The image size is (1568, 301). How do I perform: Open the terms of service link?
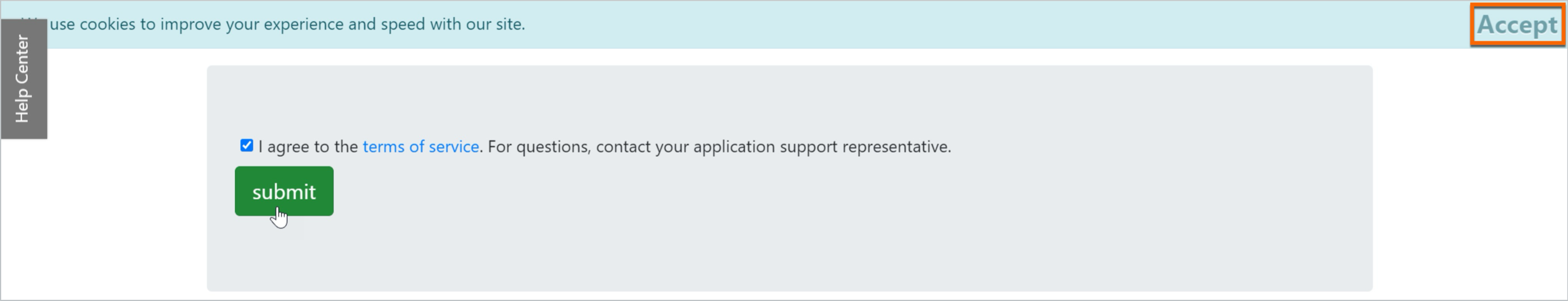421,147
